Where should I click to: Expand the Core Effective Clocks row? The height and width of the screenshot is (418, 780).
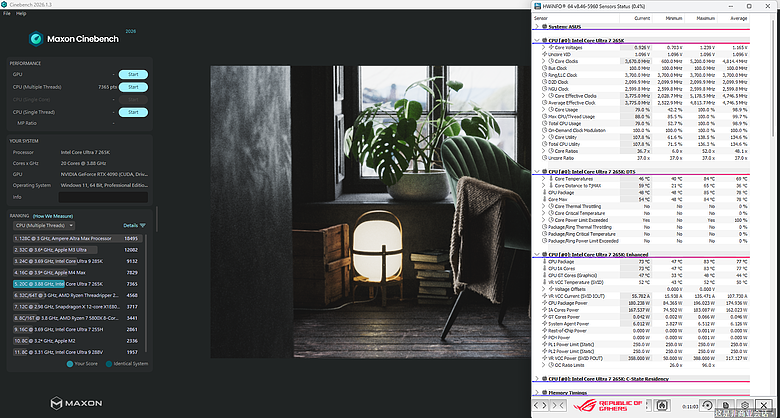[544, 96]
